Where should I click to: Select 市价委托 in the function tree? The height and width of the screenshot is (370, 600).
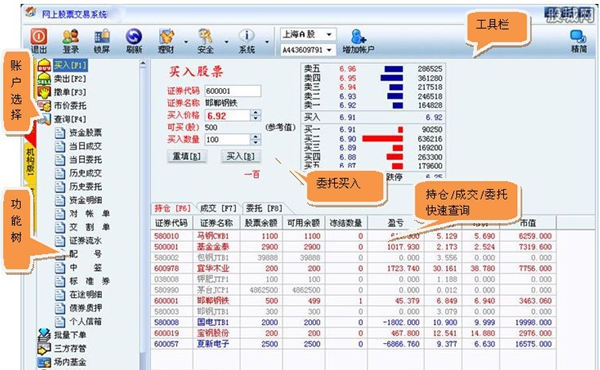(x=70, y=106)
